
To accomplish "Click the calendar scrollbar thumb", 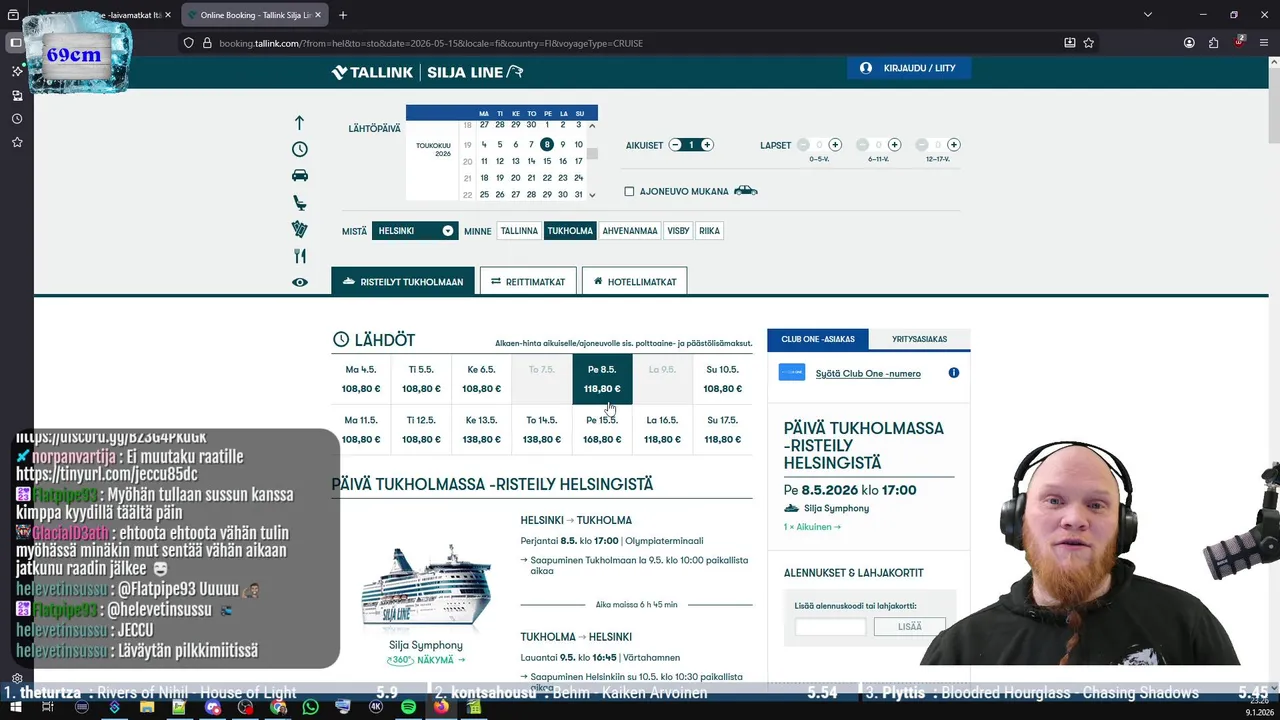I will click(592, 154).
